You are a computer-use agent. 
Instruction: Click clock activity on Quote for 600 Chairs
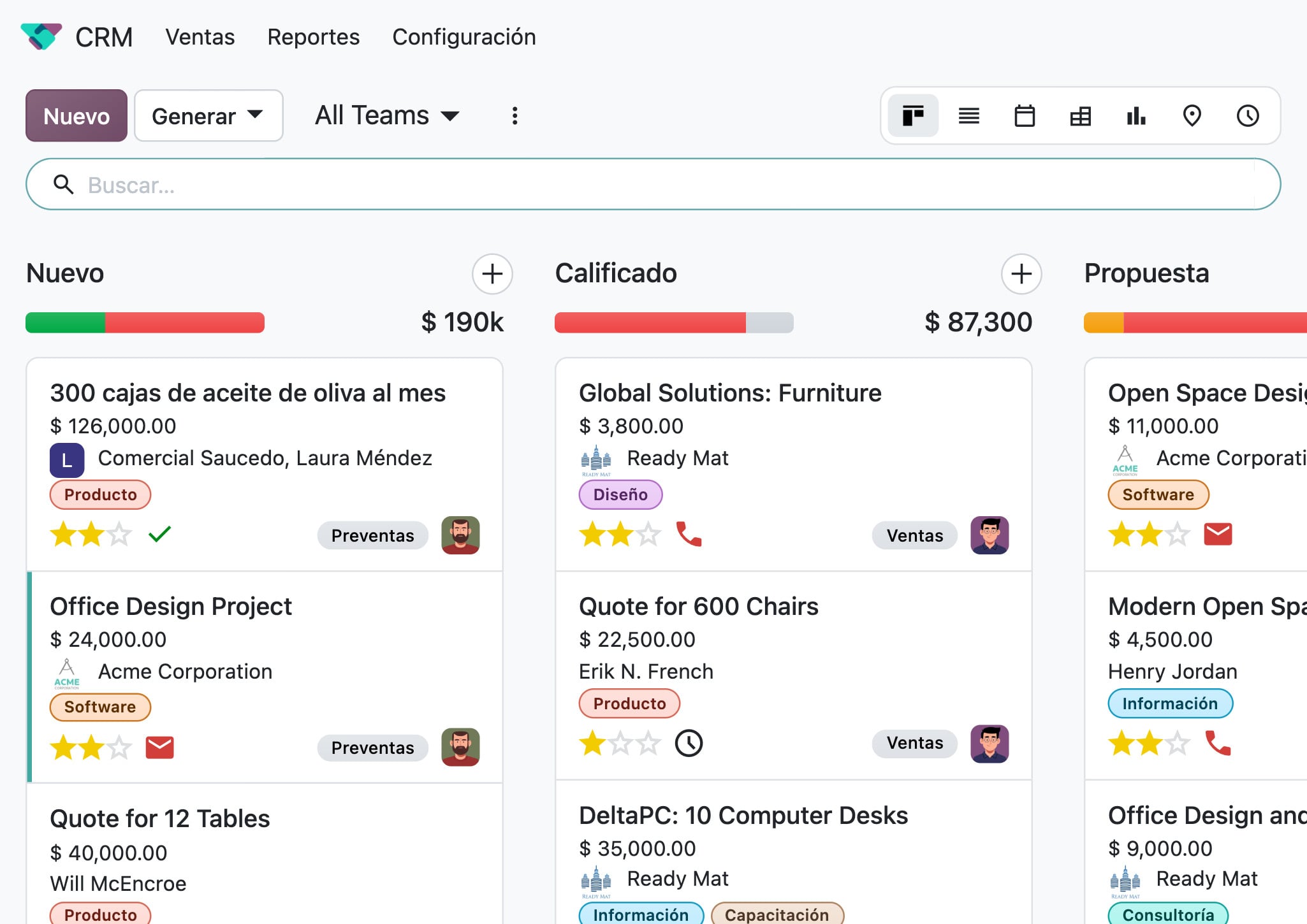pos(689,743)
